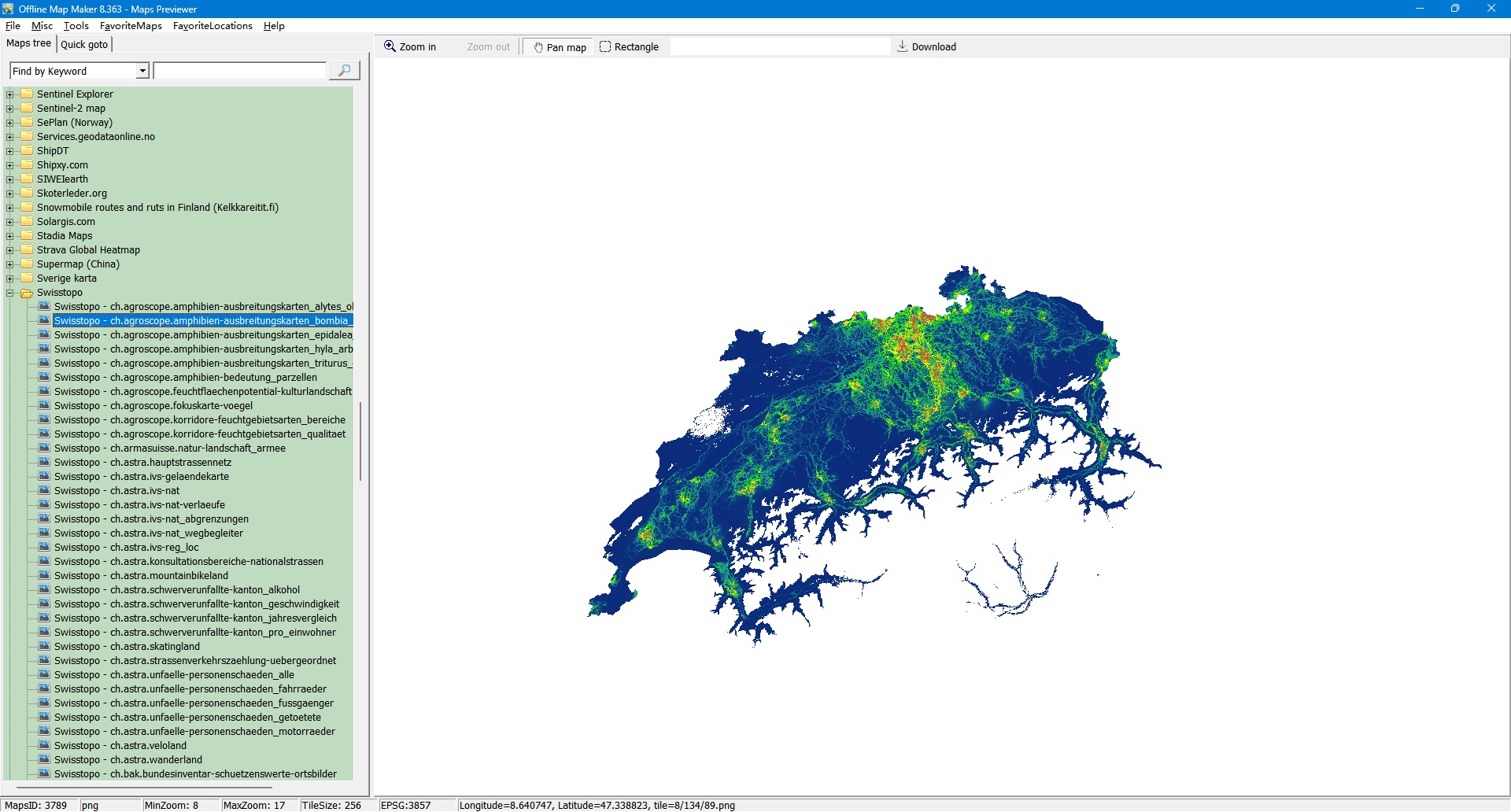Image resolution: width=1511 pixels, height=812 pixels.
Task: Click the maps tree vertical scrollbar
Action: tap(360, 441)
